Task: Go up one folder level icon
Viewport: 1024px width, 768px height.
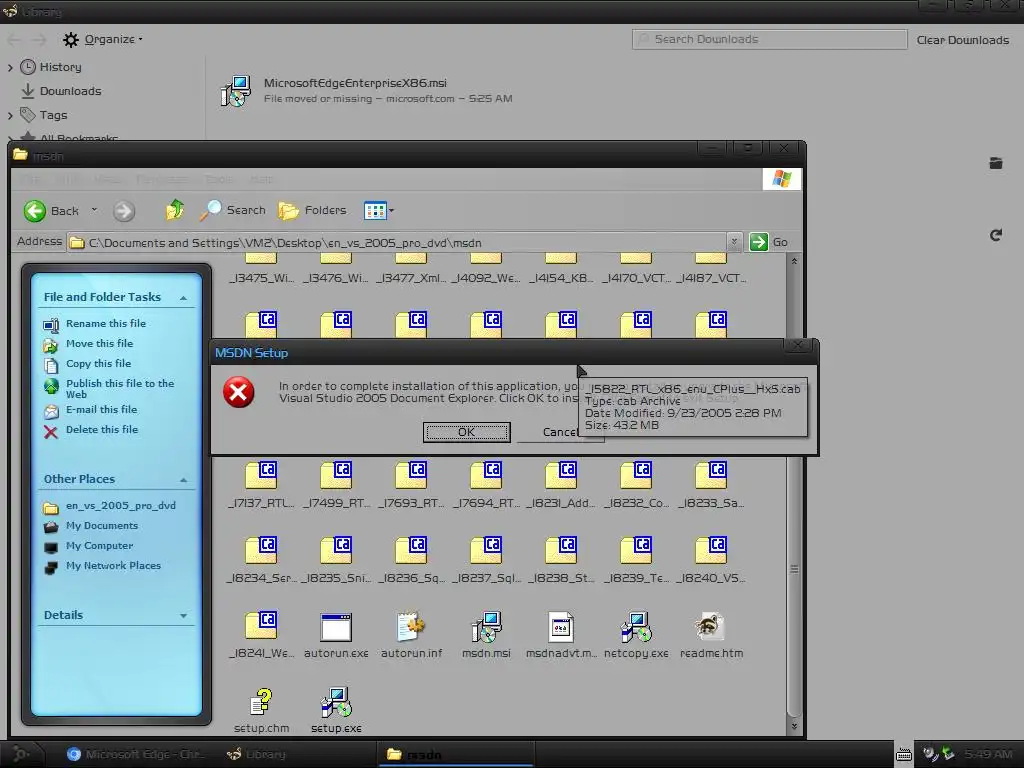Action: coord(175,210)
